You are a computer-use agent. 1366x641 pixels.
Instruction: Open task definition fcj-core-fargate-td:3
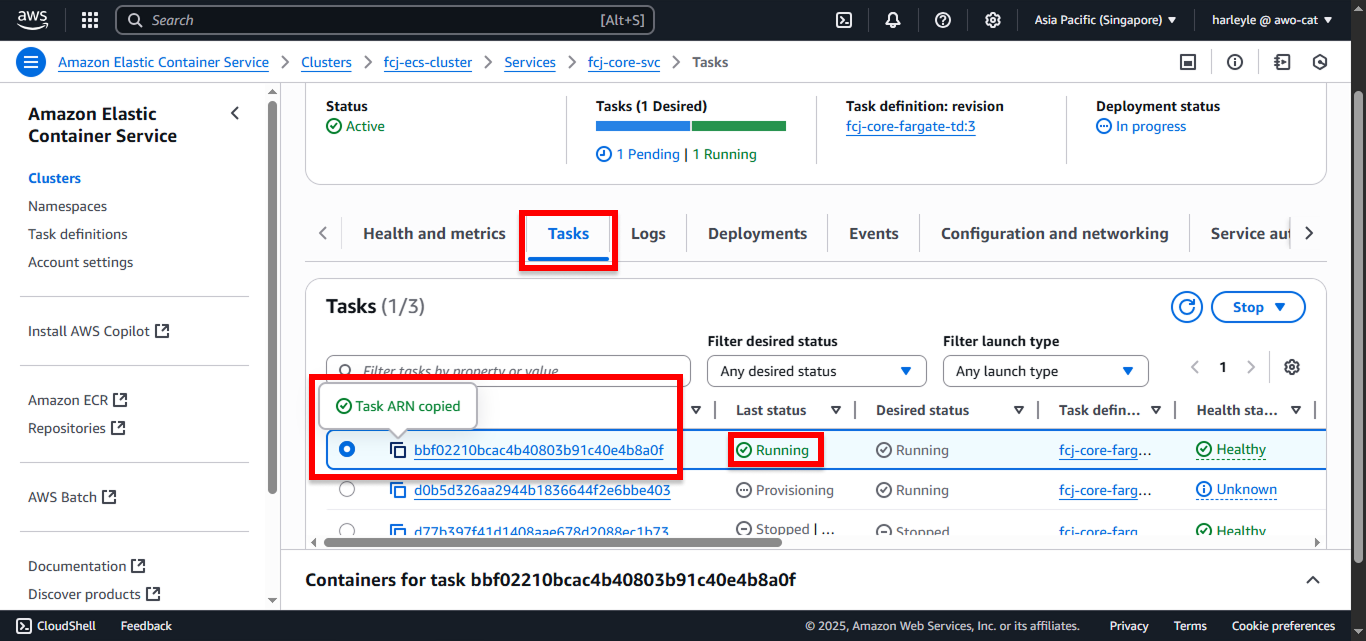point(910,126)
